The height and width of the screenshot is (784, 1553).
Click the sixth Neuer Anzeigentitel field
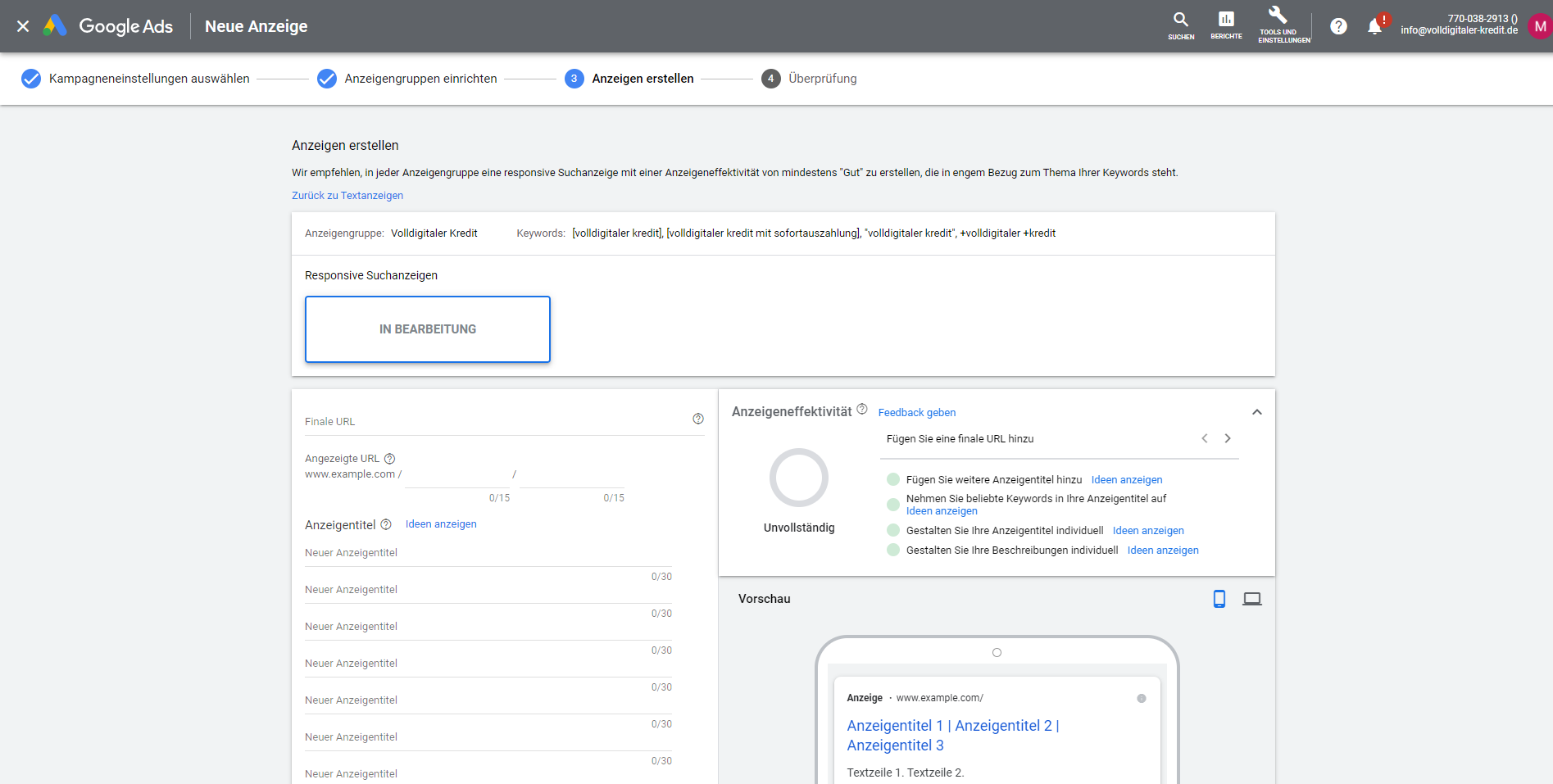coord(488,737)
